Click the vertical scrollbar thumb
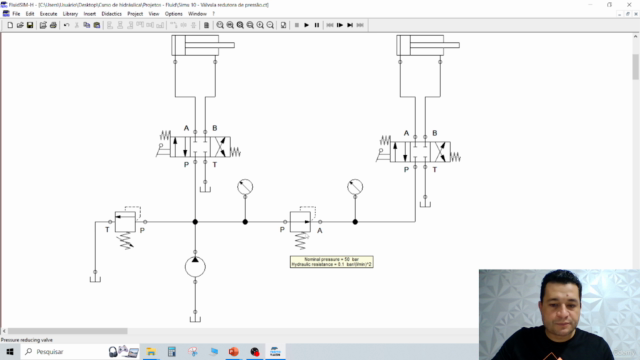The width and height of the screenshot is (640, 360). pos(636,67)
